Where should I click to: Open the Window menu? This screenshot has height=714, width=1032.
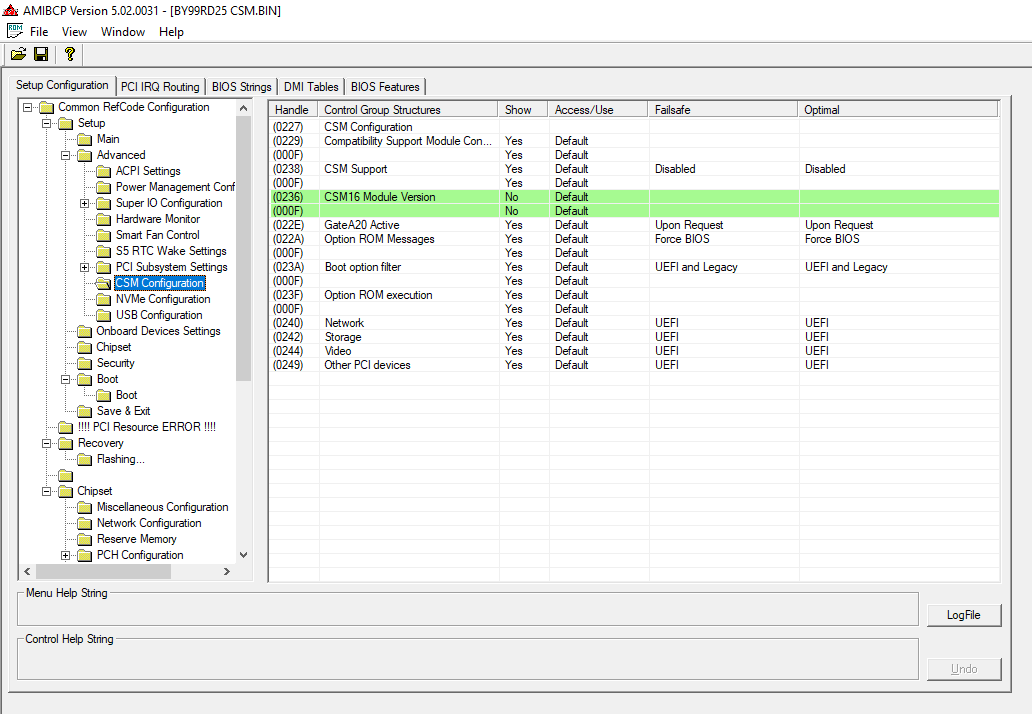pyautogui.click(x=122, y=32)
